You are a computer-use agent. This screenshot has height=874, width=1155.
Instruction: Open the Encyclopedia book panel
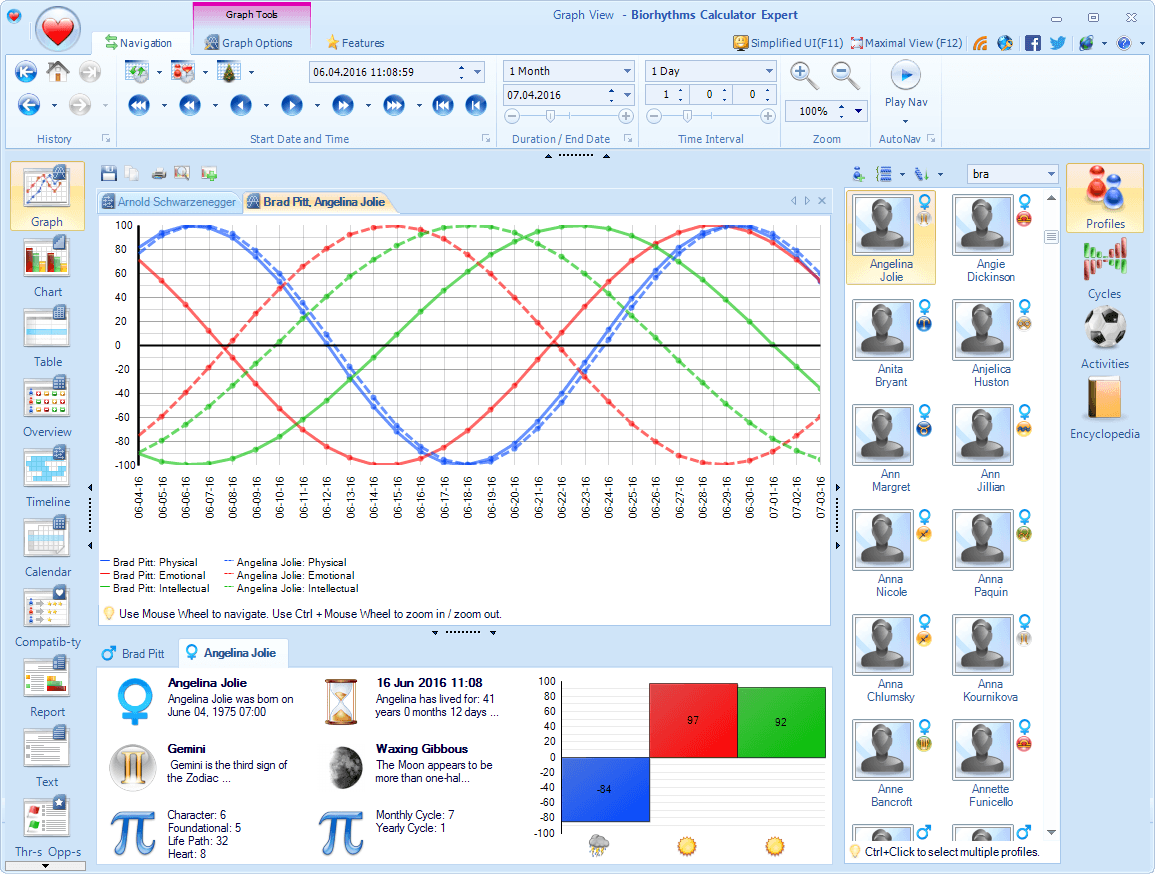pyautogui.click(x=1105, y=408)
